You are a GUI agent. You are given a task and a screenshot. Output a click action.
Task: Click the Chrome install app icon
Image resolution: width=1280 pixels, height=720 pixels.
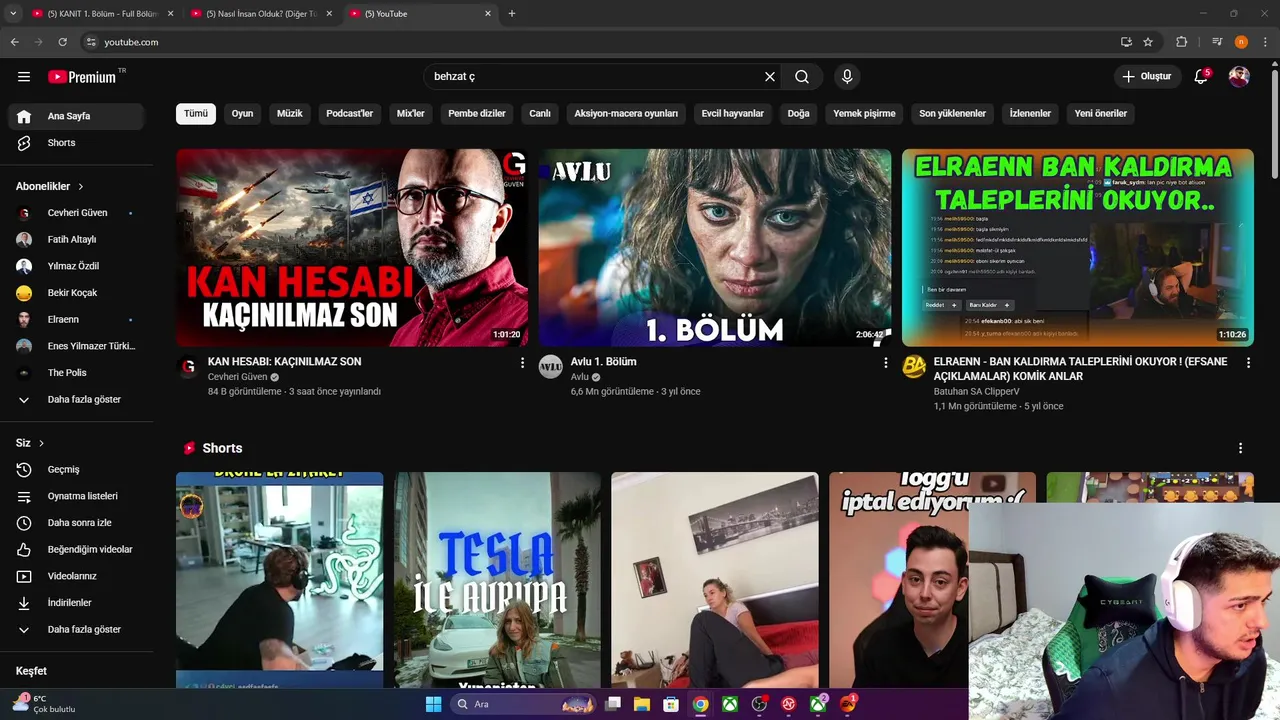1126,42
